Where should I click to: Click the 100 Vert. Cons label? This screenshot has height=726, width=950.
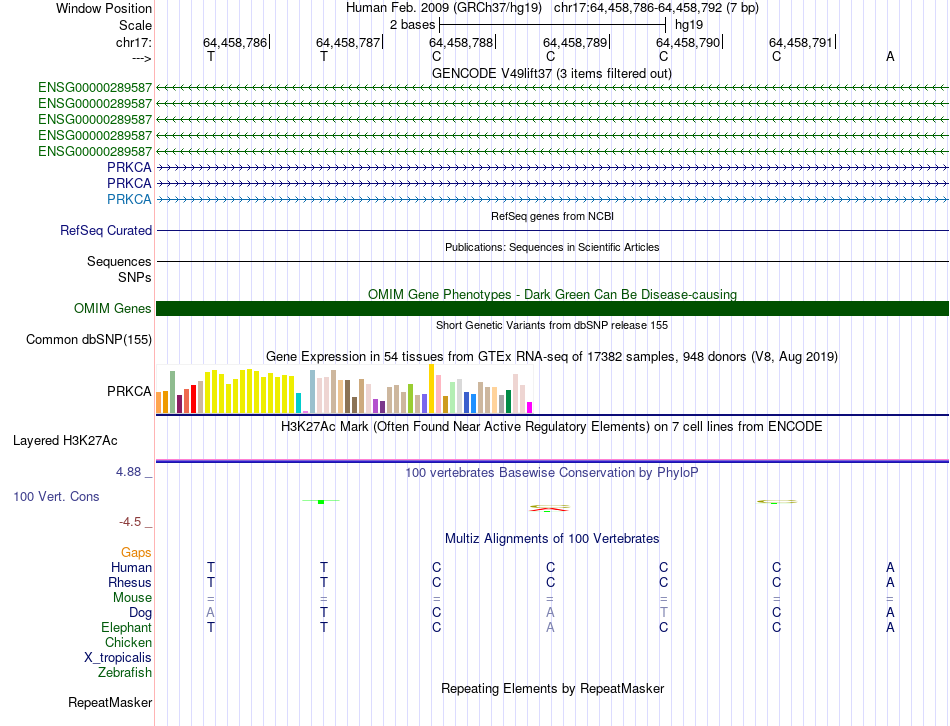click(x=56, y=496)
